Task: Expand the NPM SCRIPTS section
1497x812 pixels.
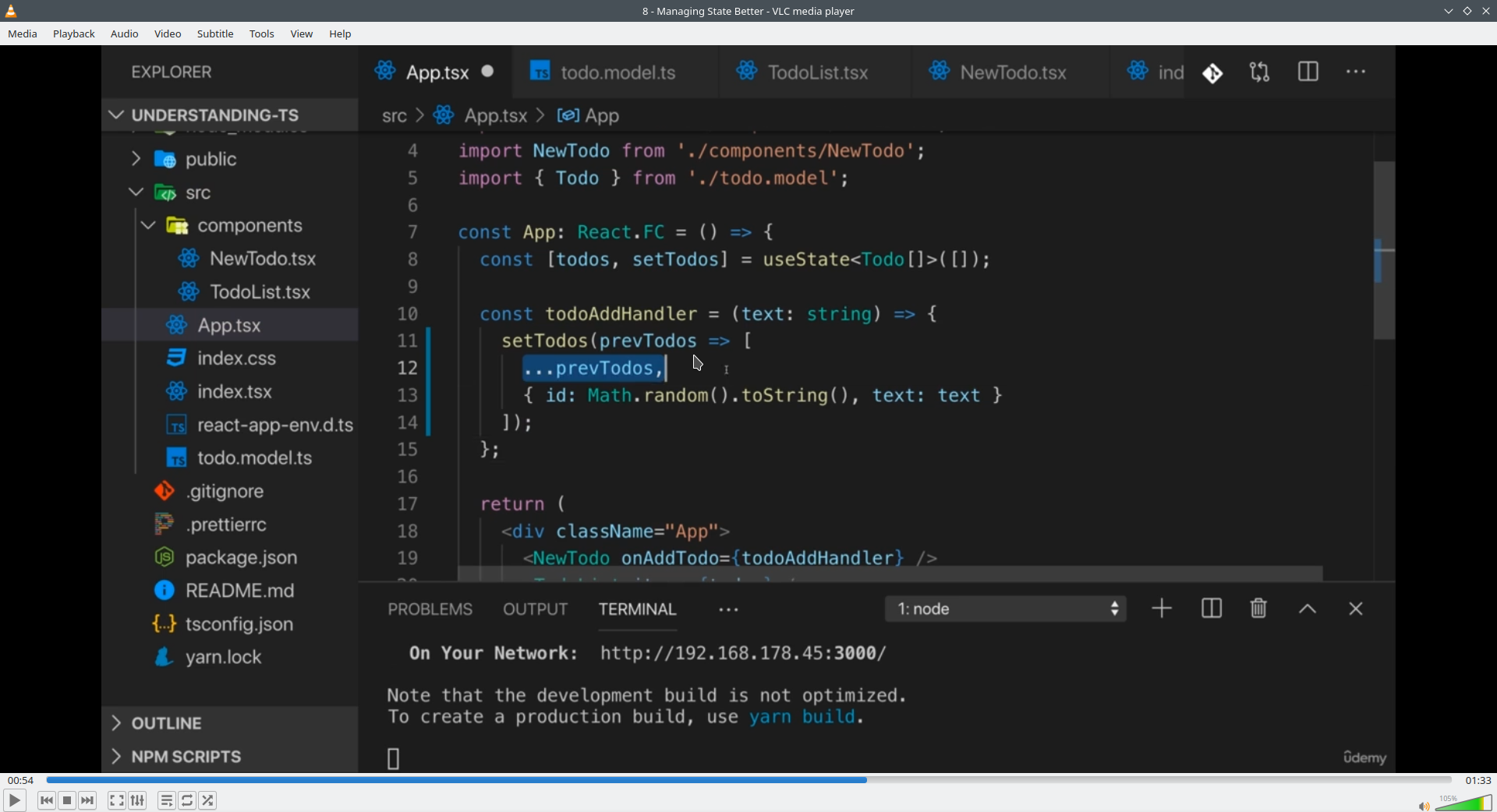Action: (x=230, y=757)
